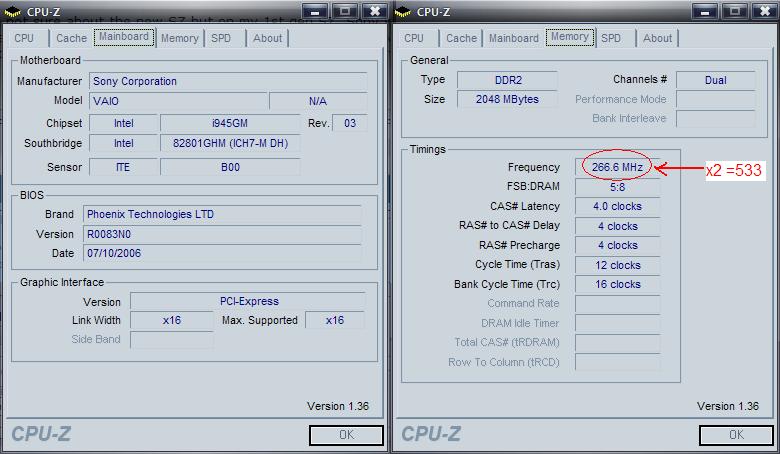Click chipset revision value 03
This screenshot has width=780, height=454.
pos(350,123)
